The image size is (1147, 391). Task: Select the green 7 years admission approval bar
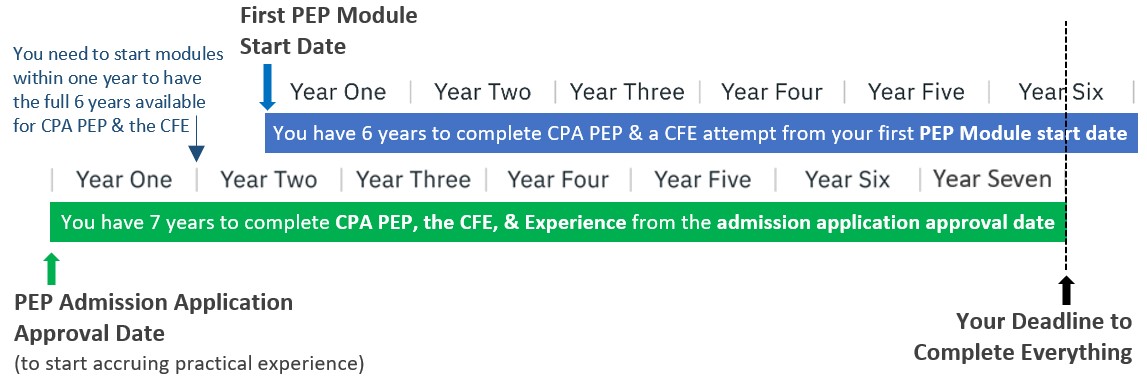pos(557,221)
